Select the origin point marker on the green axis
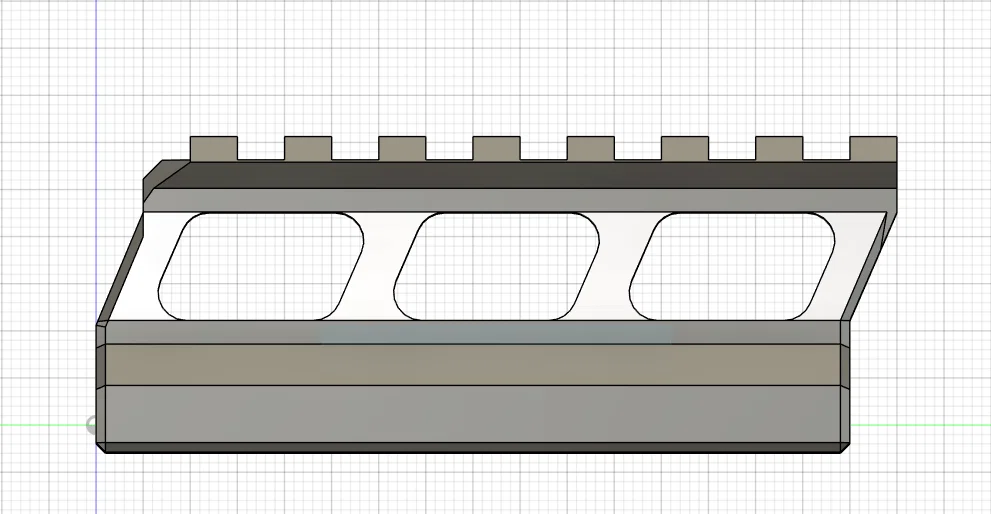This screenshot has height=514, width=991. point(91,425)
